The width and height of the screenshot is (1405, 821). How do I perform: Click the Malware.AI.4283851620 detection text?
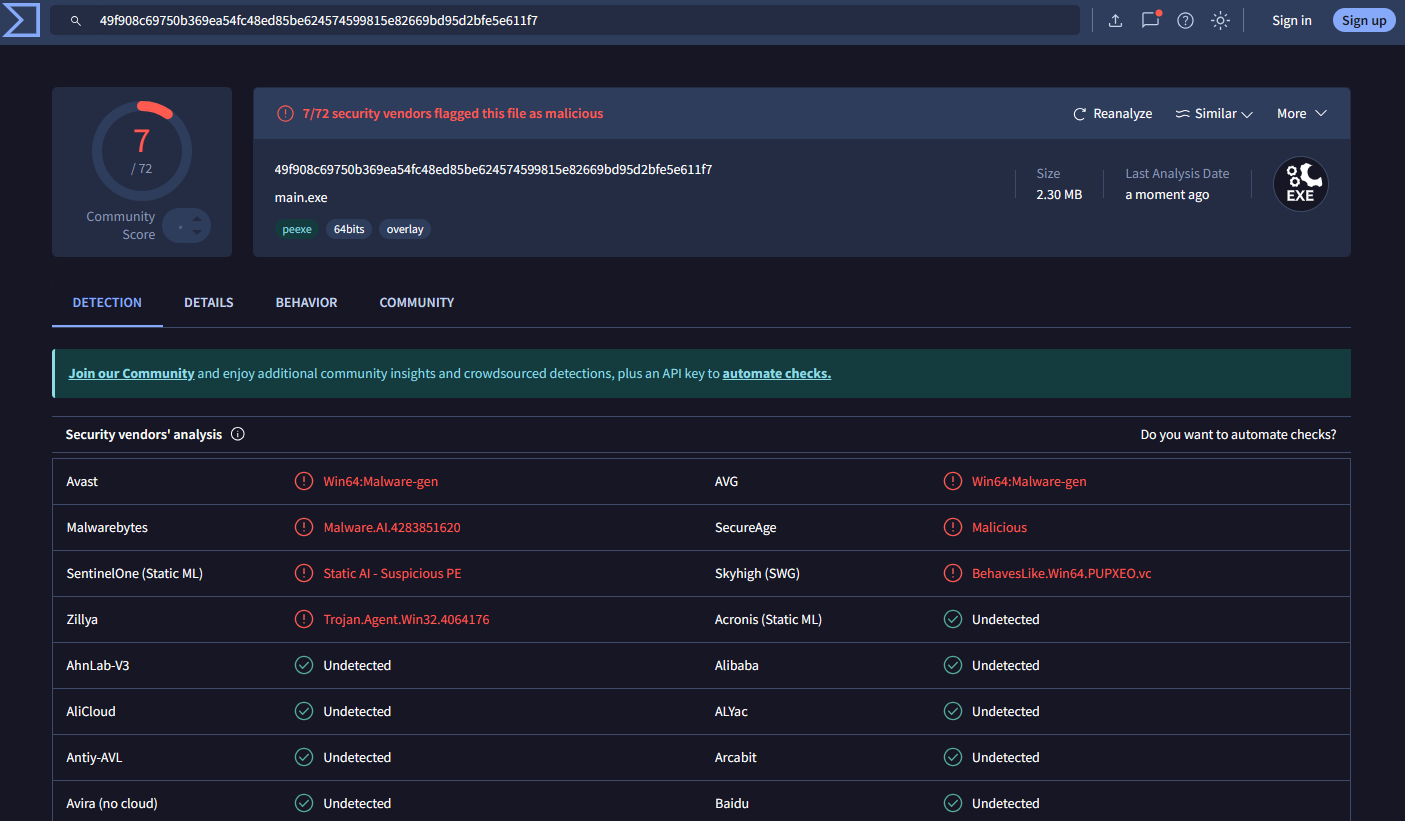click(x=392, y=527)
